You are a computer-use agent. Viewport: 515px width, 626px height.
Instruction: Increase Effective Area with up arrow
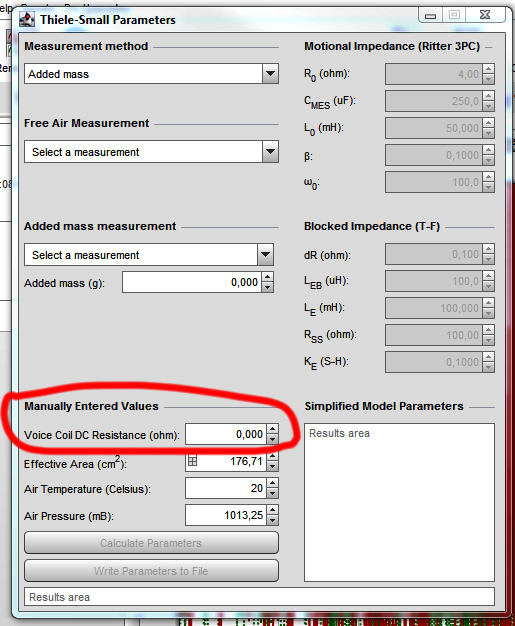tap(272, 456)
